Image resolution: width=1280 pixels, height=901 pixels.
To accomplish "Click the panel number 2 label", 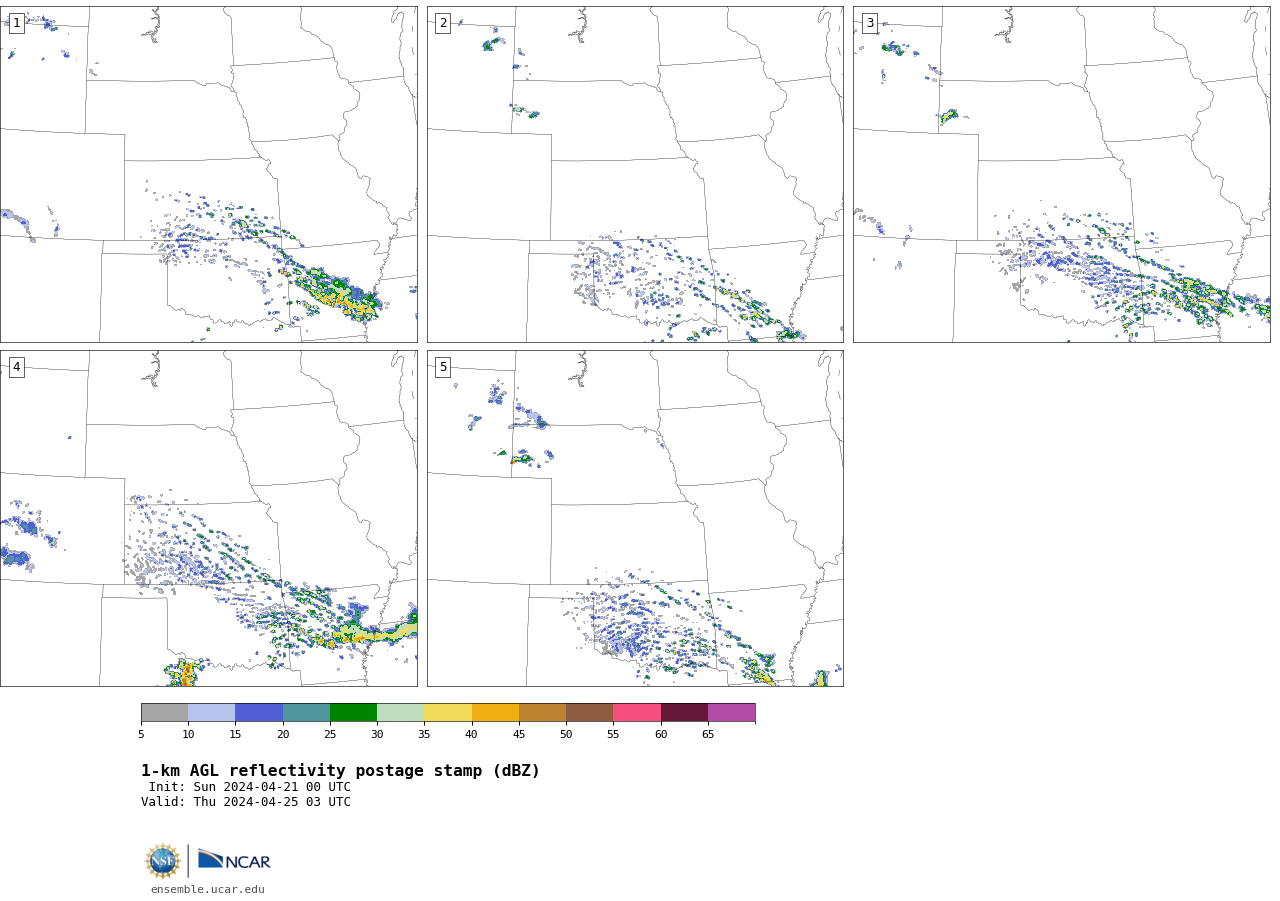I will (x=443, y=23).
